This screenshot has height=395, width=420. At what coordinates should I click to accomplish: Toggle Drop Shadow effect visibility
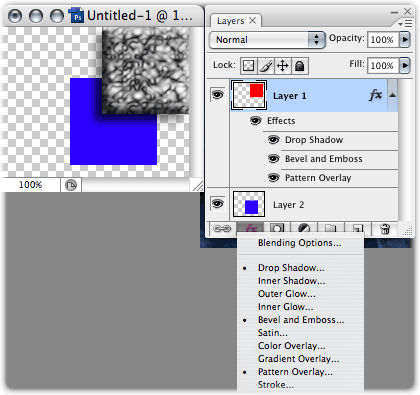coord(274,139)
